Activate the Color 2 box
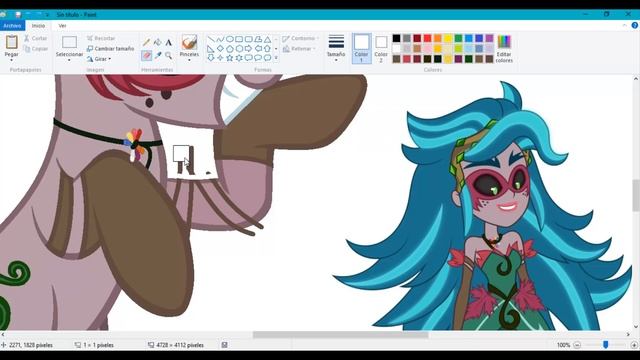This screenshot has height=360, width=640. (381, 49)
